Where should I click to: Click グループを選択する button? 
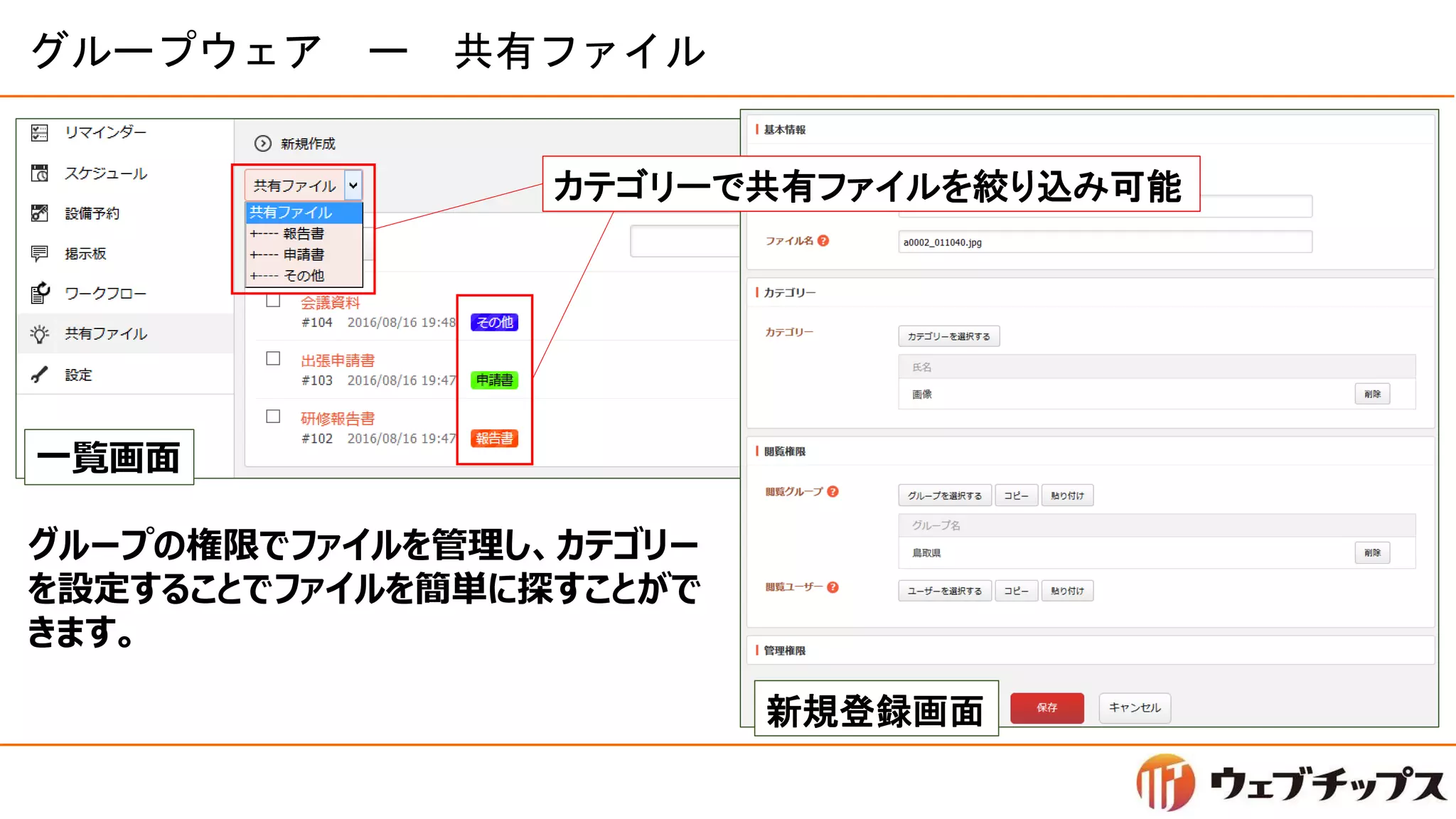945,496
